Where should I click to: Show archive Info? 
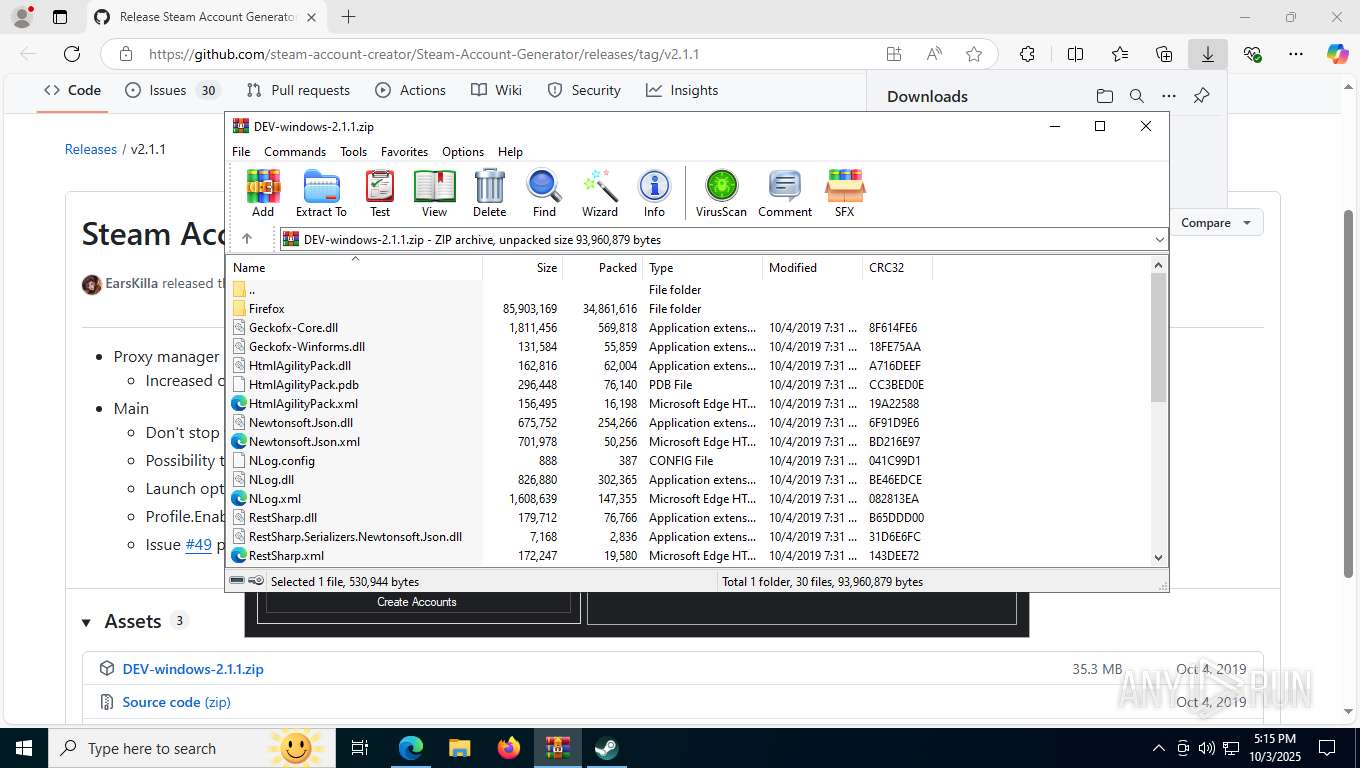[x=654, y=193]
